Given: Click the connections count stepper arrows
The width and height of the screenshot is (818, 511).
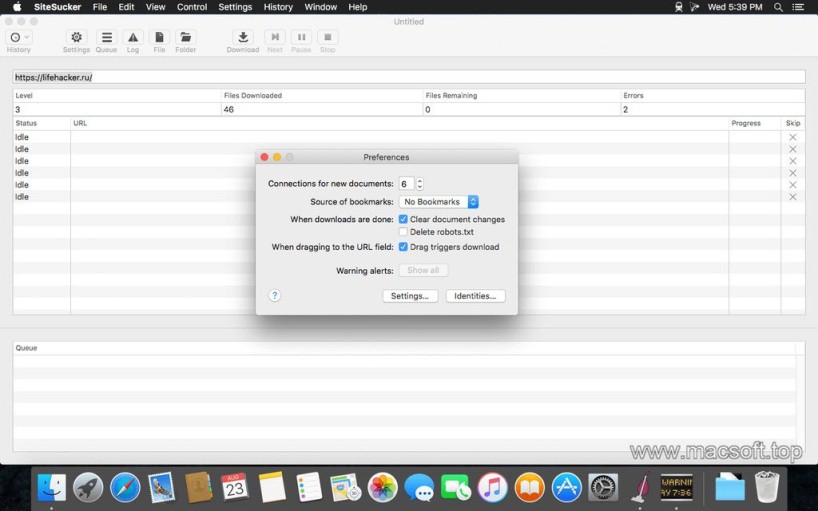Looking at the screenshot, I should (x=420, y=184).
